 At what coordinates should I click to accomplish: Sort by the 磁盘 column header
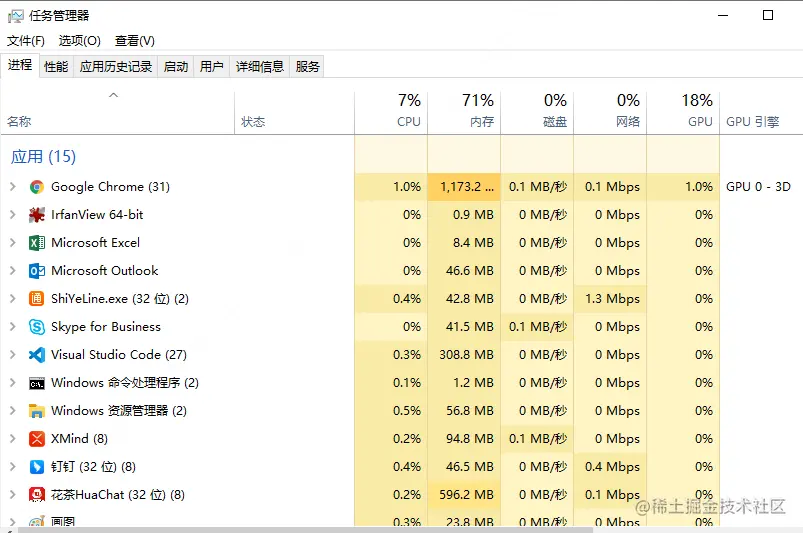pyautogui.click(x=537, y=113)
